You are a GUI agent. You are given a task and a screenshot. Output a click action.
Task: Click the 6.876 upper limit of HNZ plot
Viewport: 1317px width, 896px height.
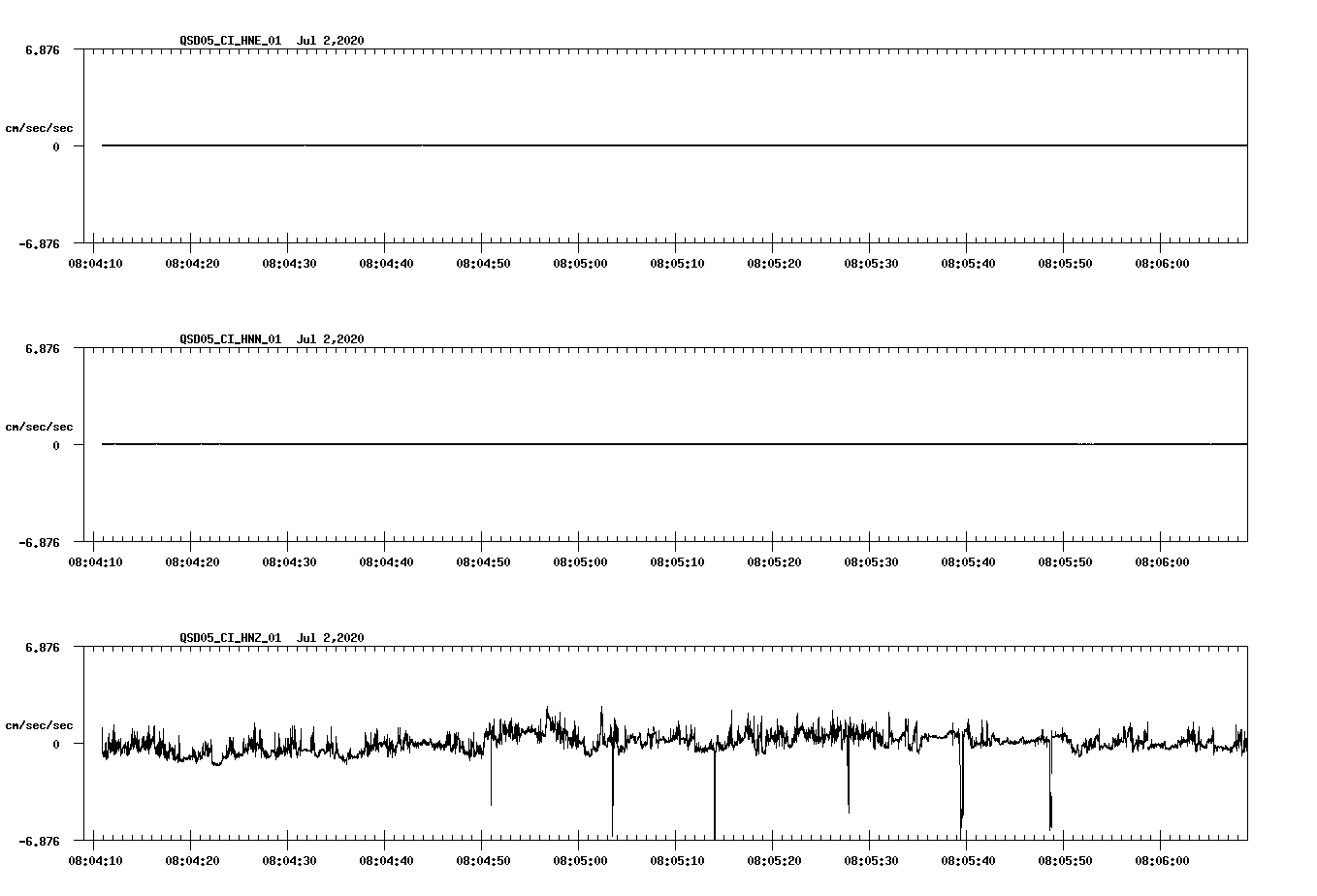click(x=43, y=647)
